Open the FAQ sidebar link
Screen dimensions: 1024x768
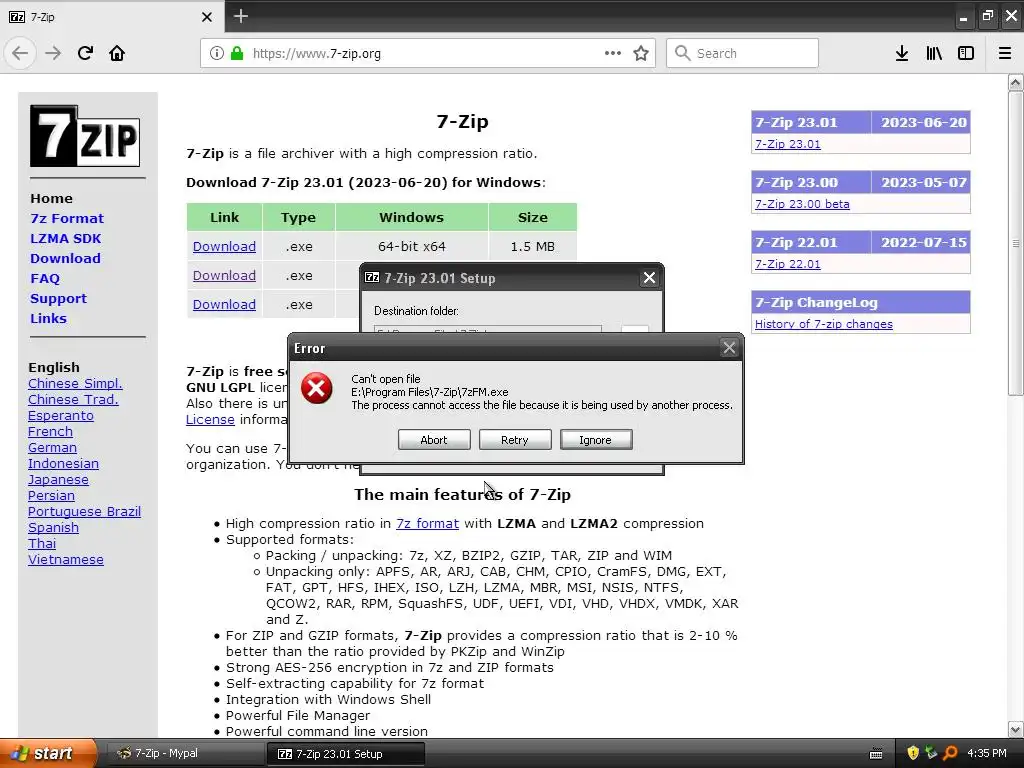45,278
